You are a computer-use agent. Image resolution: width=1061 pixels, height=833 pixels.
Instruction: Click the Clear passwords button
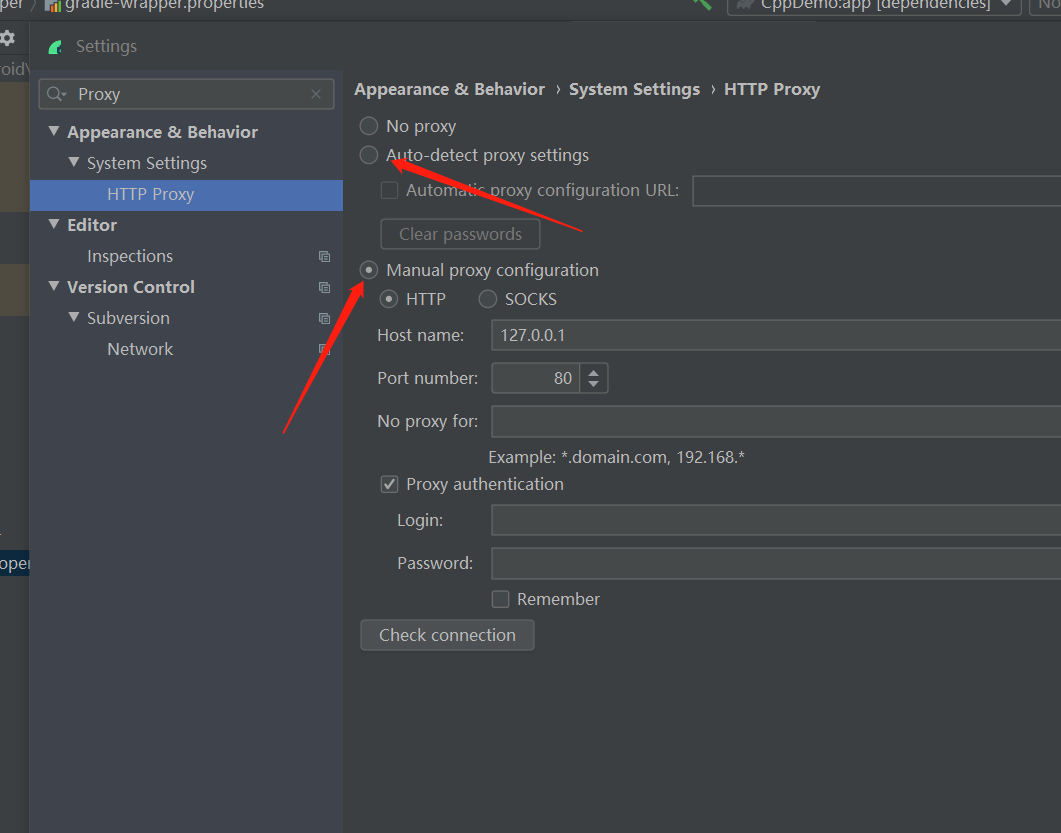460,234
